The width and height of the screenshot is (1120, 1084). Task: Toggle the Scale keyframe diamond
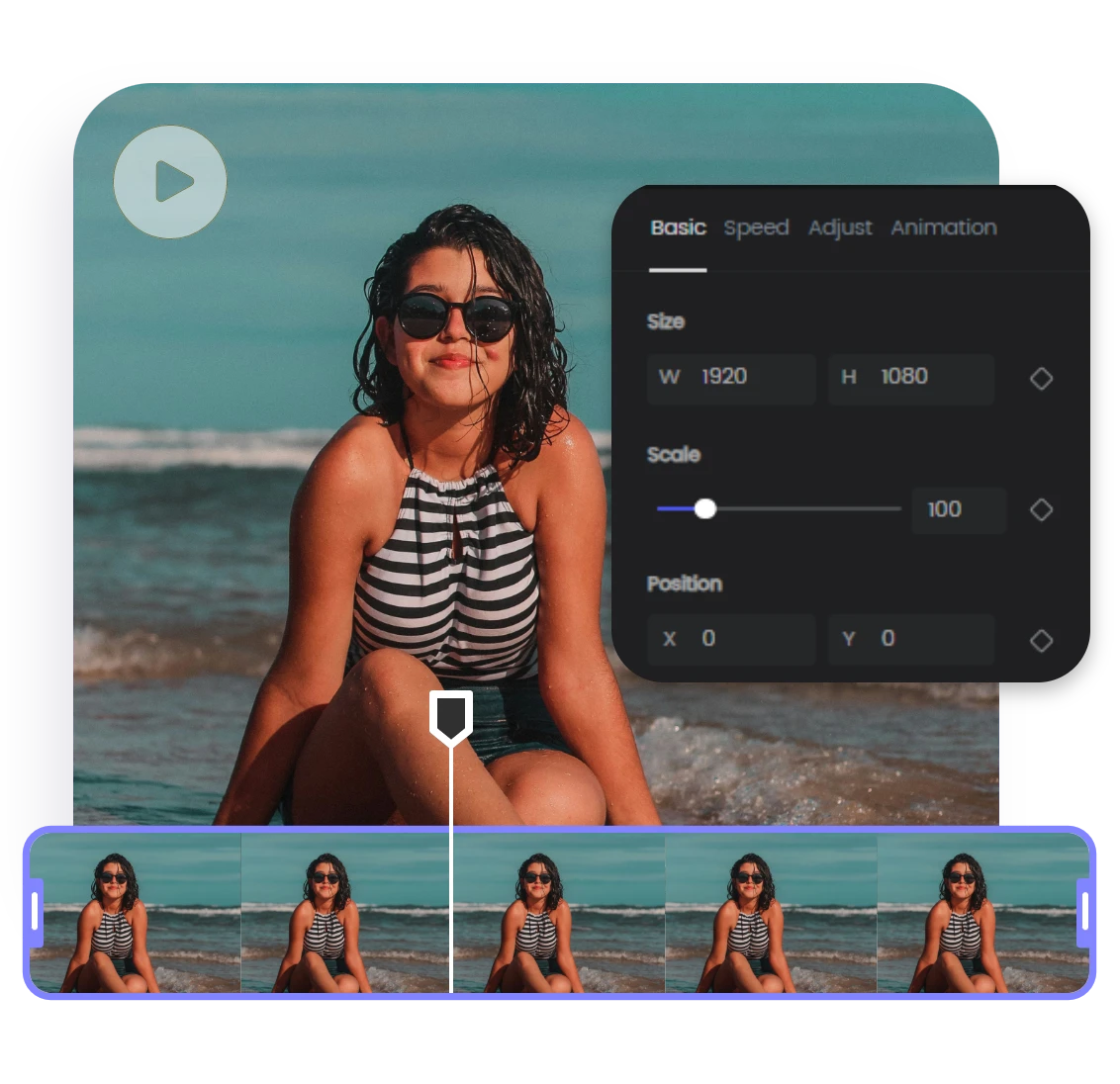point(1041,509)
